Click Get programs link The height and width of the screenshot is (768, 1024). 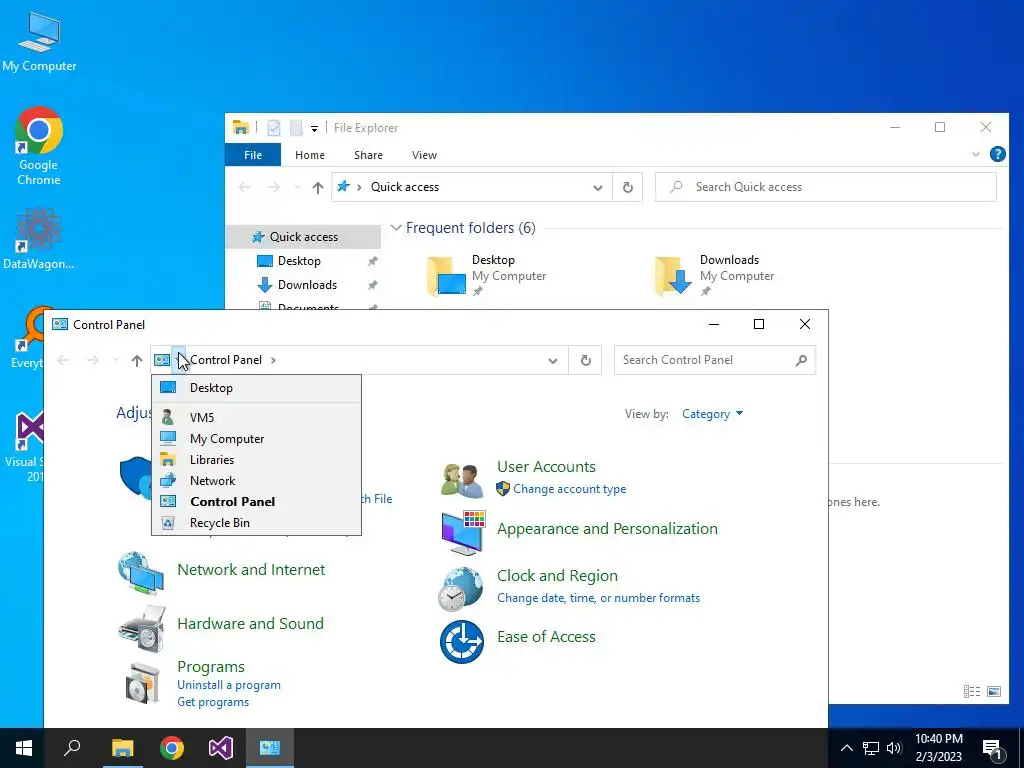[x=213, y=702]
